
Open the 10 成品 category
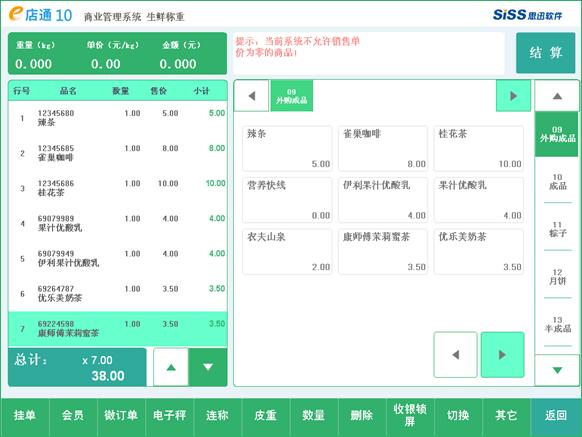click(x=557, y=182)
